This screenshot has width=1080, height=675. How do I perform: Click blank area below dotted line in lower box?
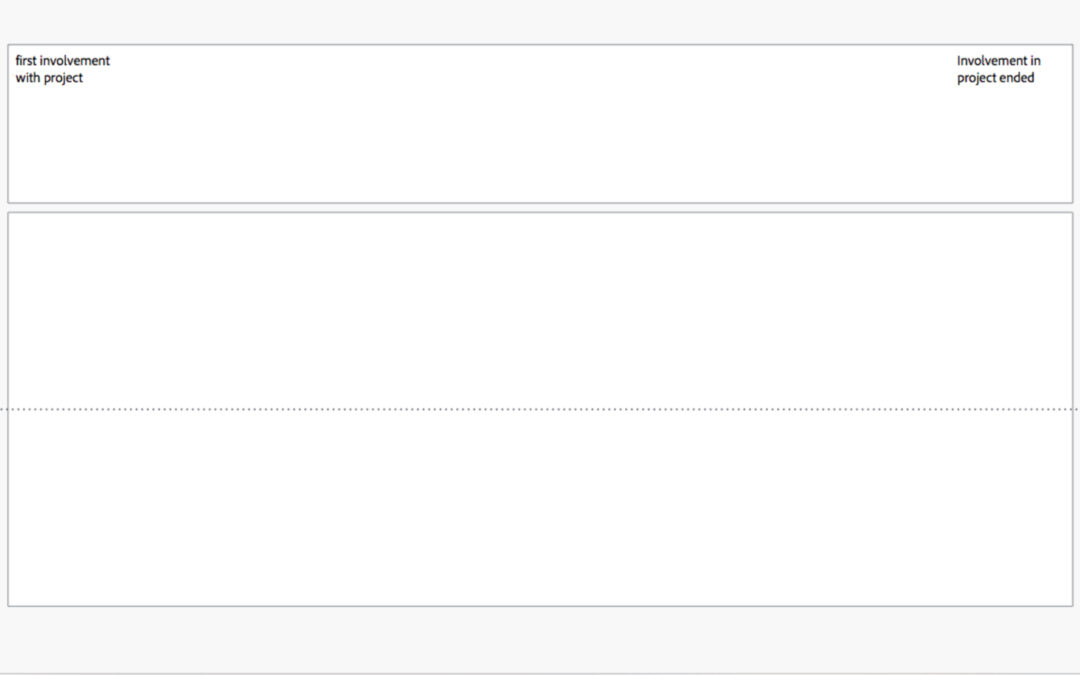540,508
